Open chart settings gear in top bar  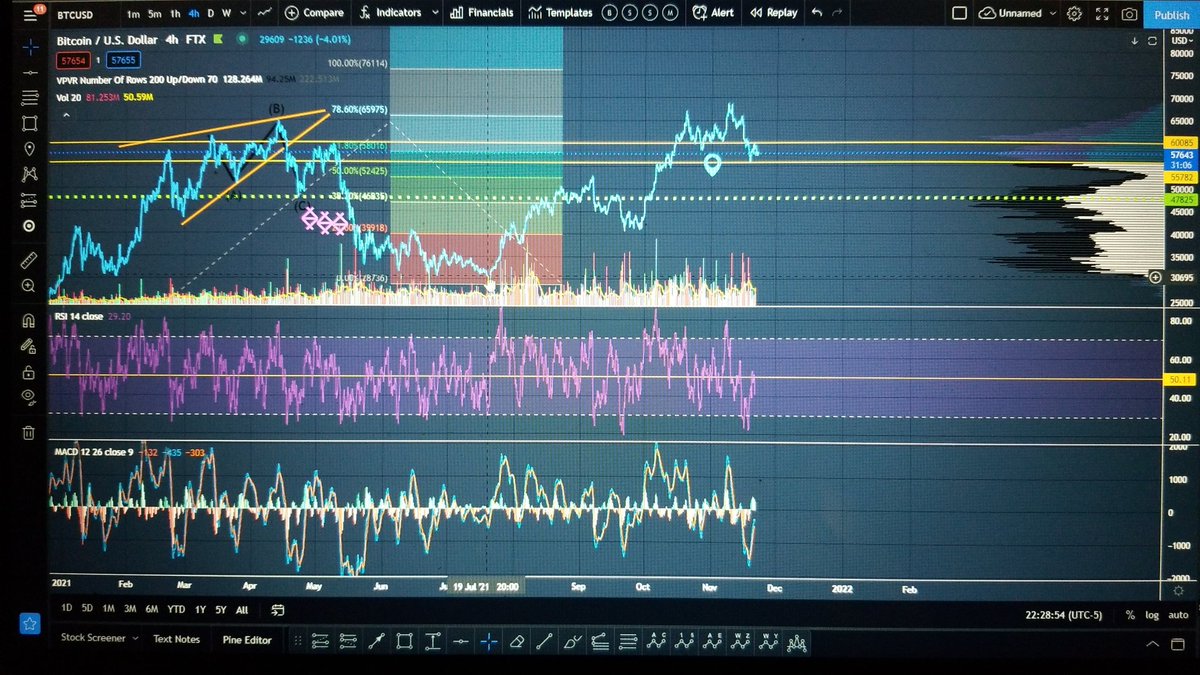point(1074,14)
